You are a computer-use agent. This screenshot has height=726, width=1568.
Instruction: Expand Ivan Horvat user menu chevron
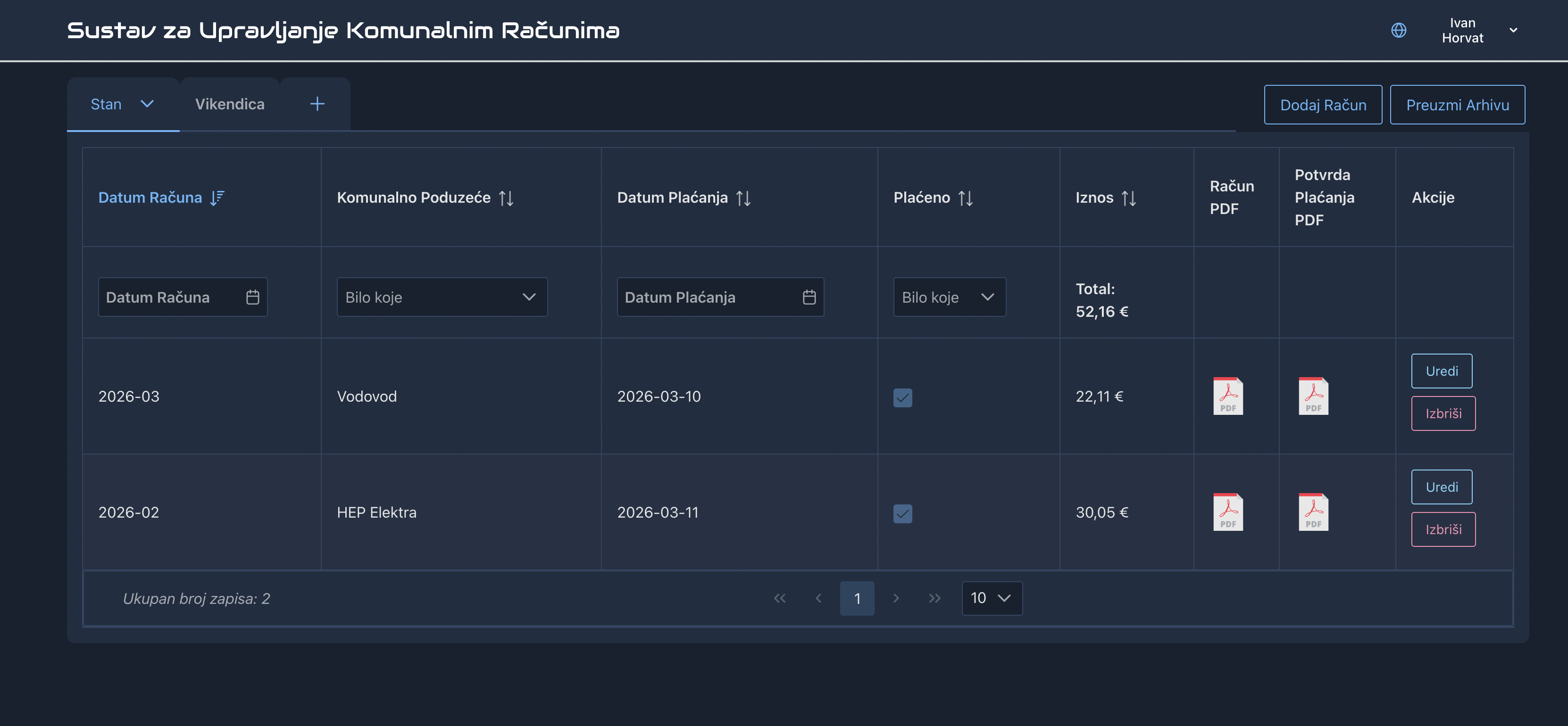point(1513,30)
